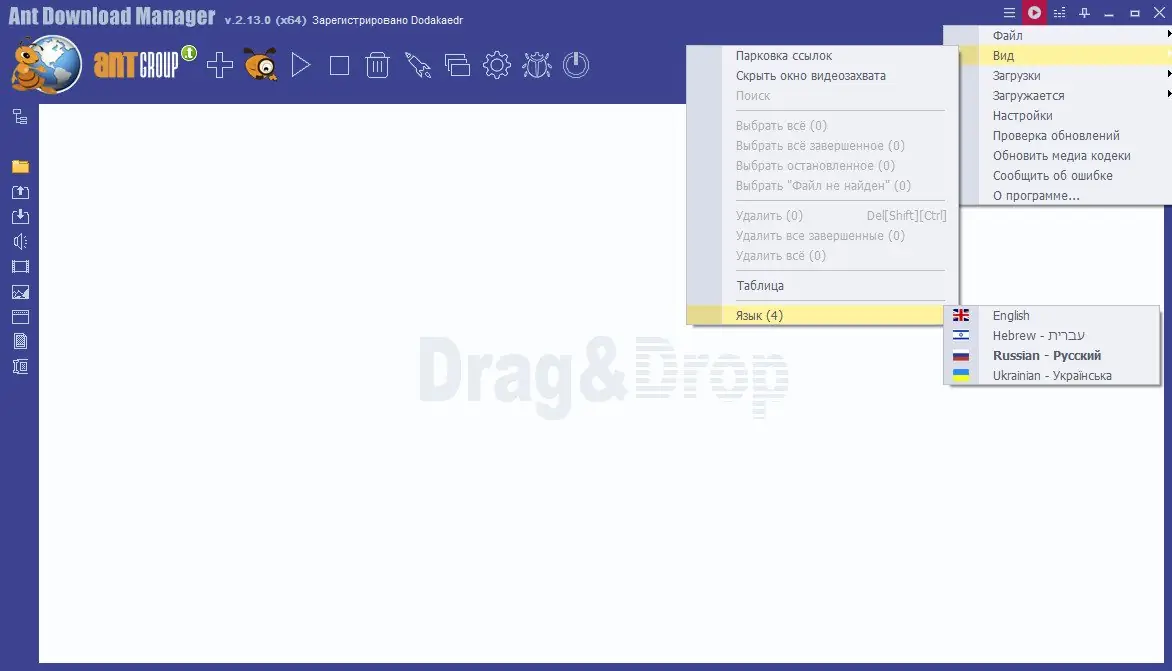The height and width of the screenshot is (671, 1172).
Task: Start downloads with the play triangle icon
Action: click(x=300, y=65)
